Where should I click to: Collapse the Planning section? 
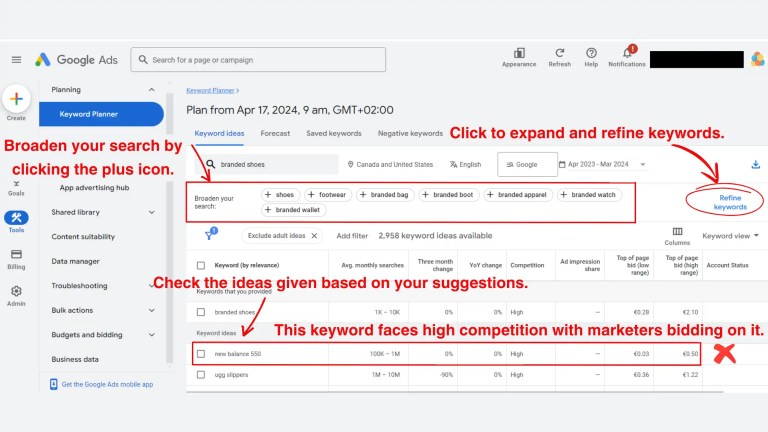pos(151,90)
